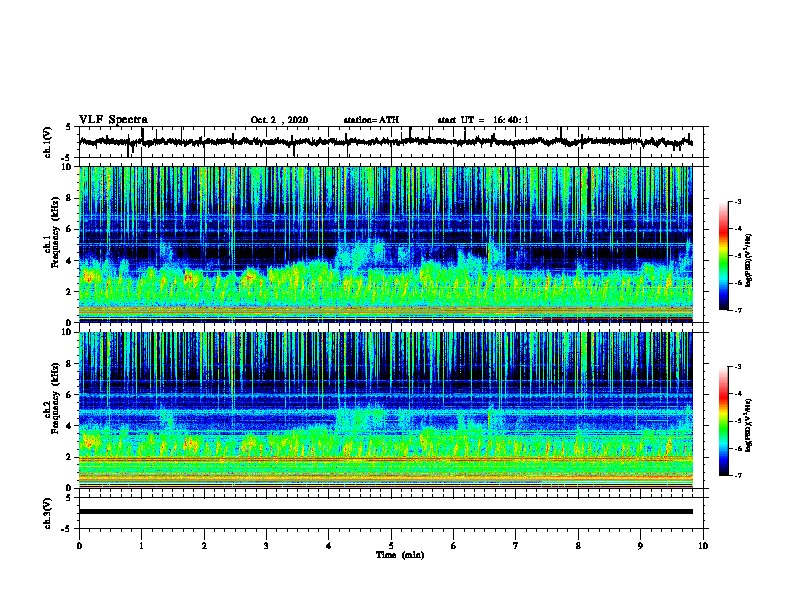The height and width of the screenshot is (612, 792).
Task: Click the ch.2 spectrogram panel
Action: (x=385, y=410)
